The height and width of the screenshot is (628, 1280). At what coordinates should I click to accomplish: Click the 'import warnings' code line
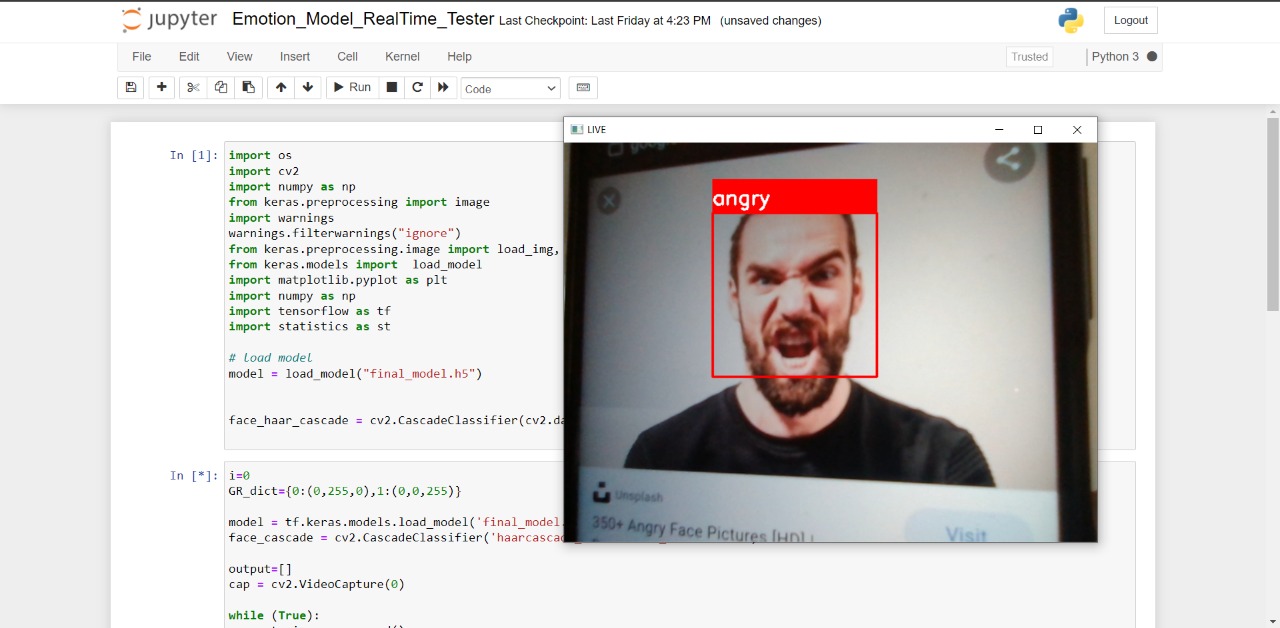[x=281, y=218]
